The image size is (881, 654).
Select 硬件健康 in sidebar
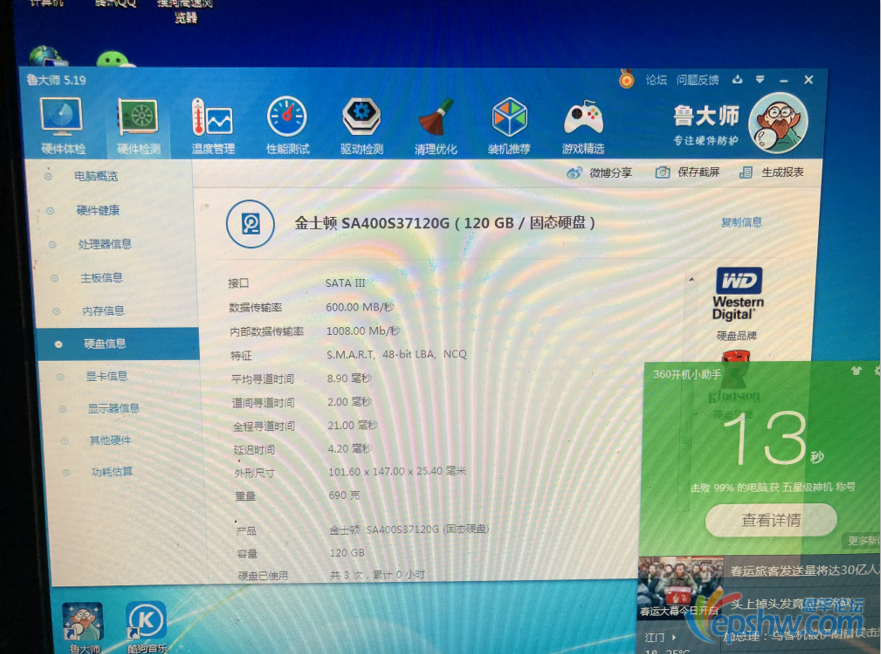point(98,211)
